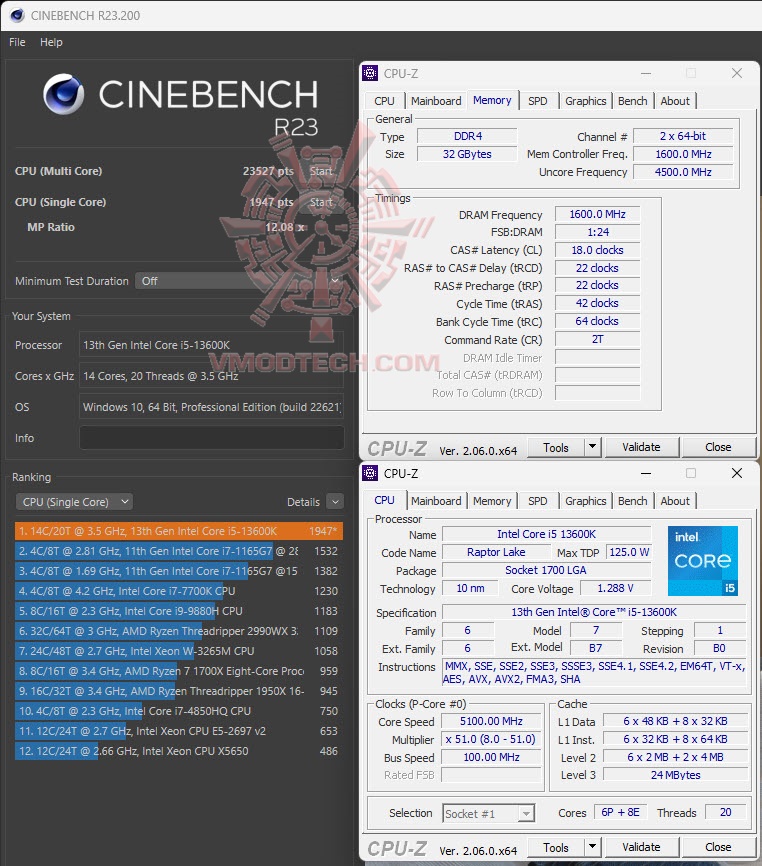
Task: Expand the ranking Details chevron
Action: pos(335,502)
